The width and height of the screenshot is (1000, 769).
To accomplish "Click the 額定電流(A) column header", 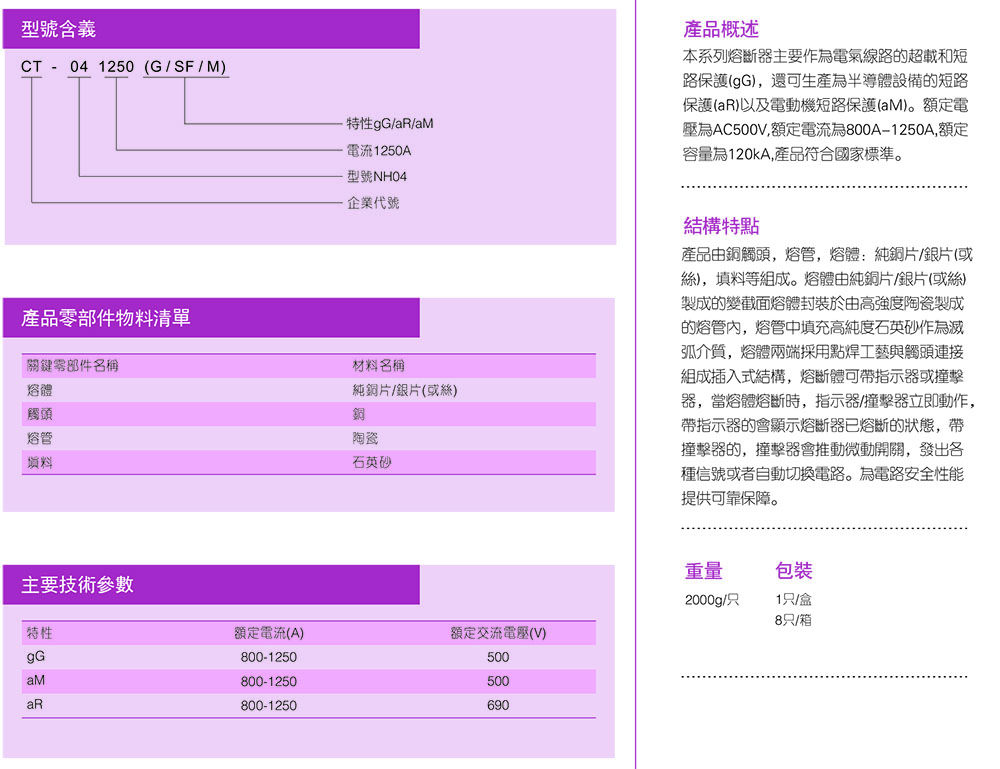I will (x=268, y=633).
